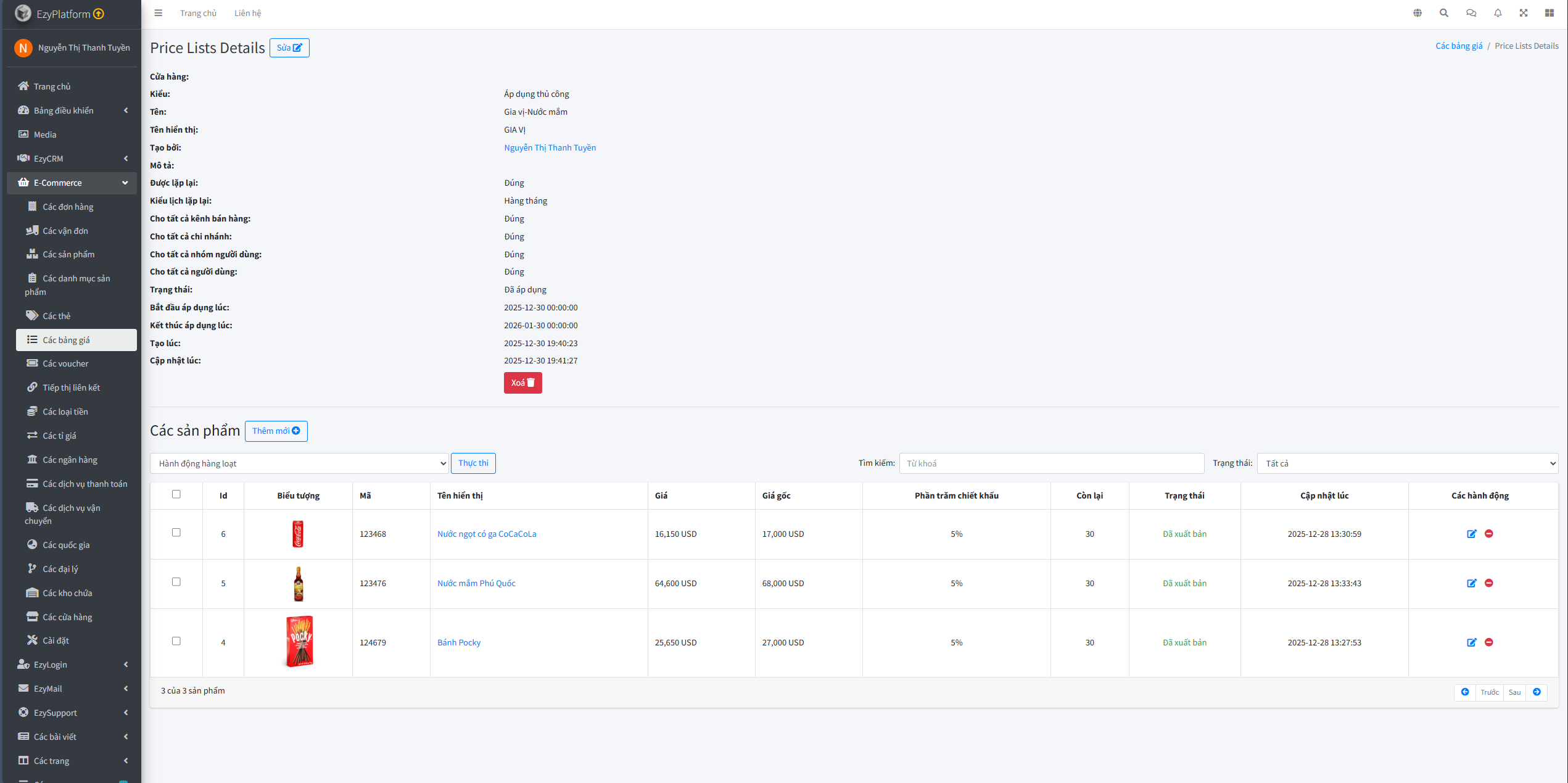
Task: Open the Trạng thái filter dropdown
Action: tap(1408, 463)
